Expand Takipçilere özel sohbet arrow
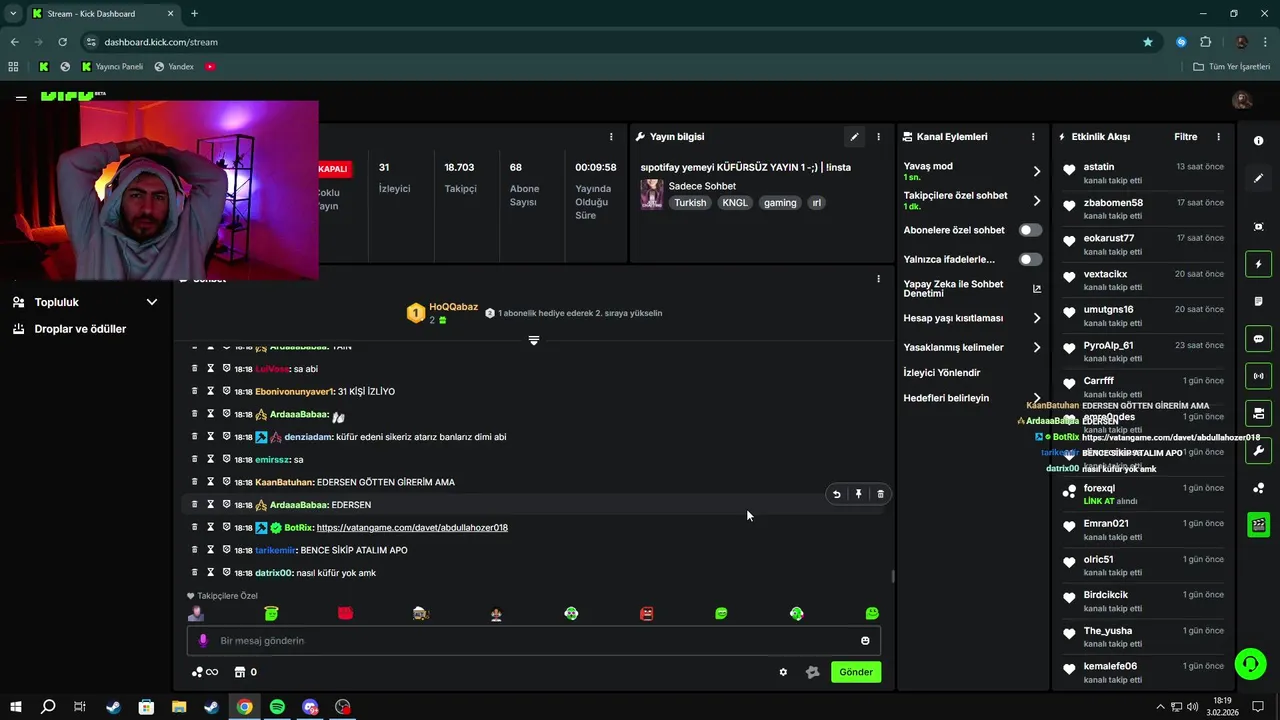 point(1036,200)
